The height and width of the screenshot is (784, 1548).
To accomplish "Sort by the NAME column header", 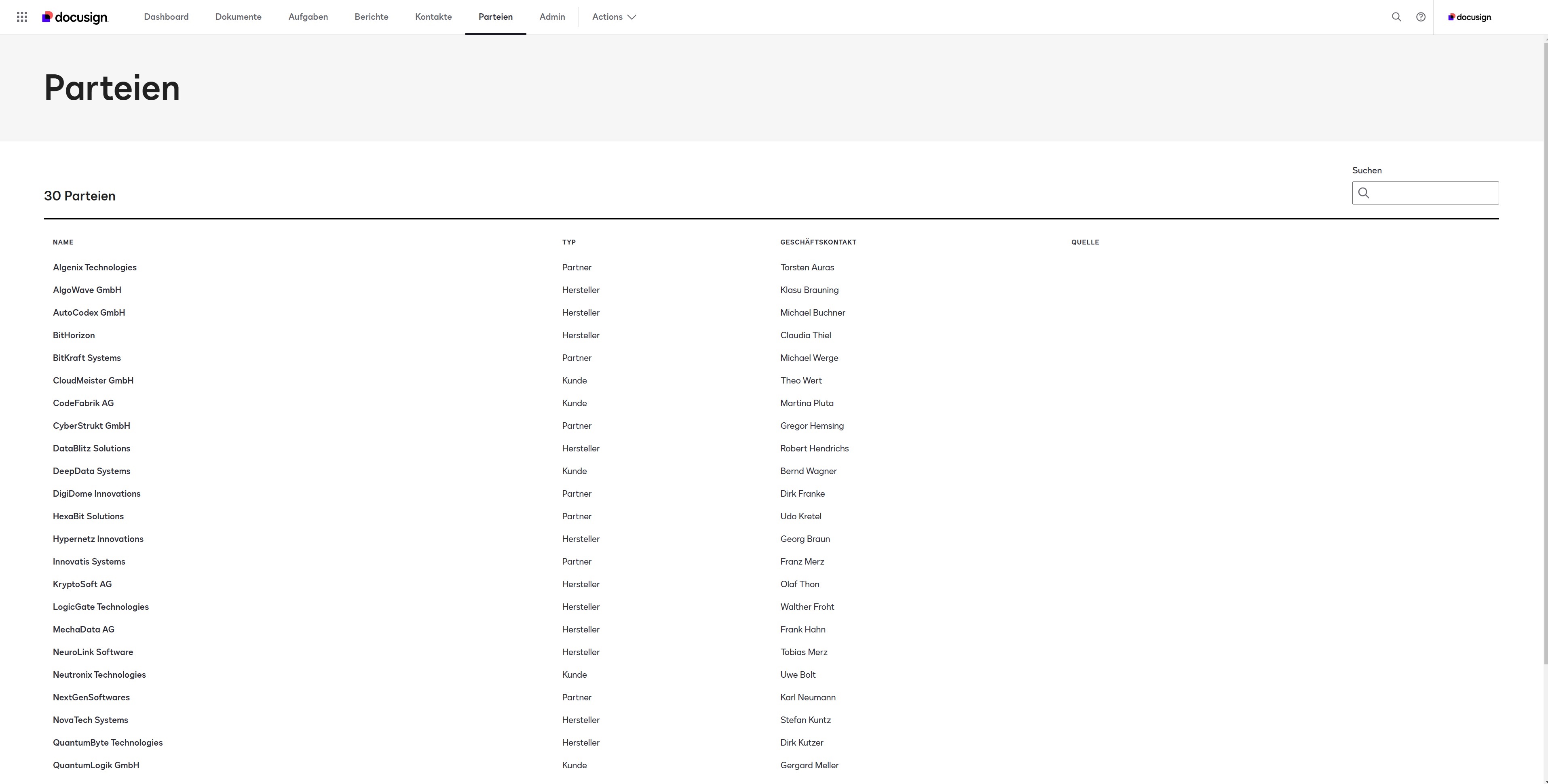I will [x=63, y=242].
